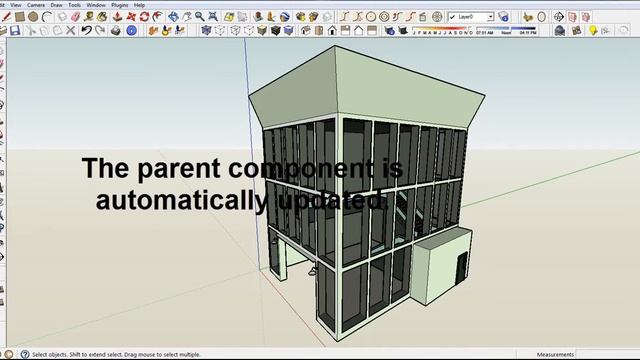Activate the Push/Pull tool
The width and height of the screenshot is (640, 360).
(118, 17)
